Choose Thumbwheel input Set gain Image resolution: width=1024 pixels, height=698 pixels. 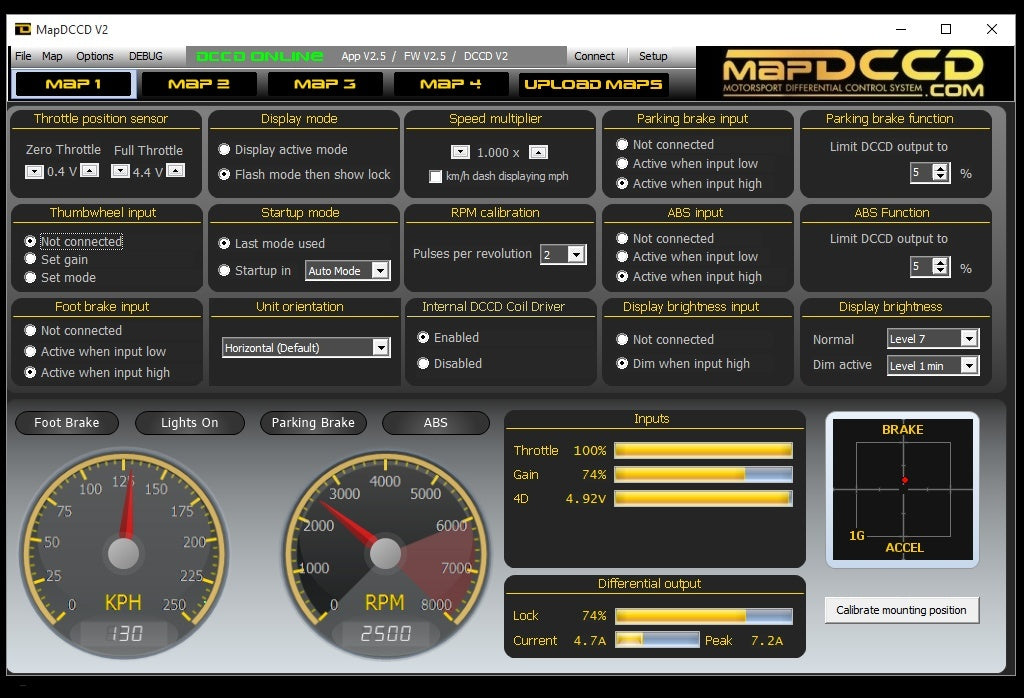56,259
